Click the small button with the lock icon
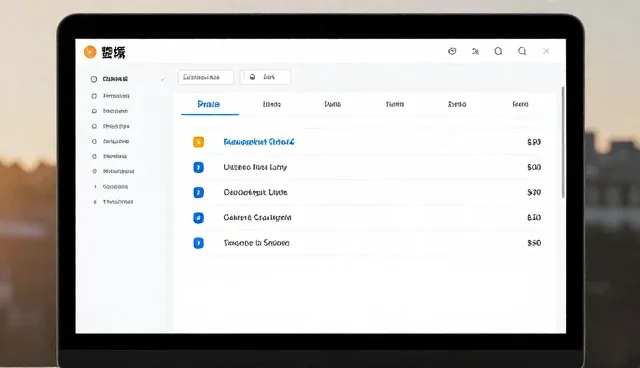 click(x=265, y=77)
